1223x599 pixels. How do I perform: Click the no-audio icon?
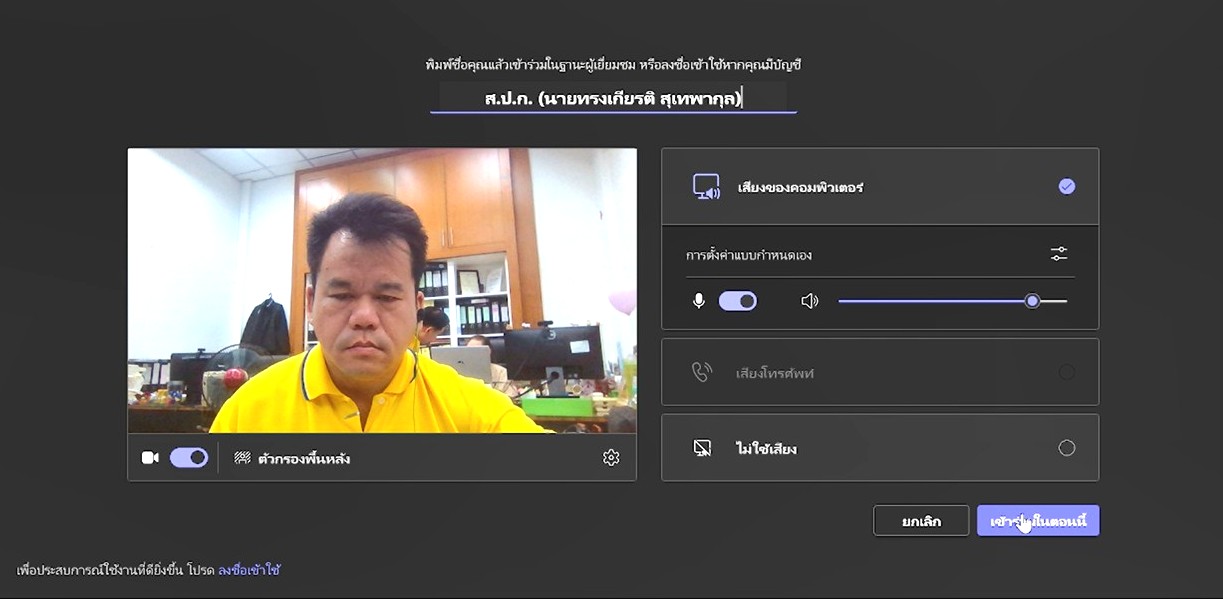point(702,448)
